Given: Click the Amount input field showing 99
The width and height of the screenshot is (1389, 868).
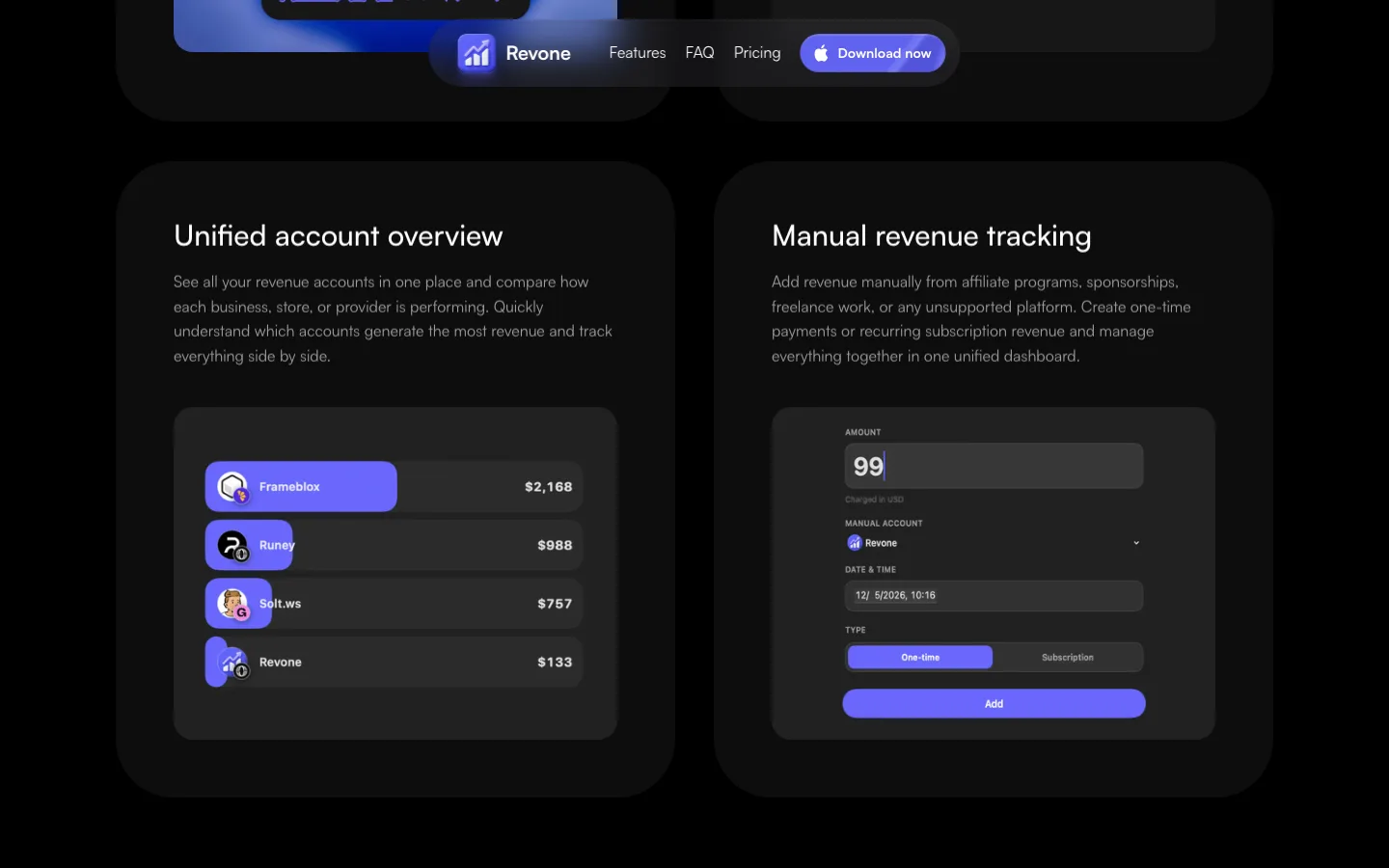Looking at the screenshot, I should click(x=994, y=467).
